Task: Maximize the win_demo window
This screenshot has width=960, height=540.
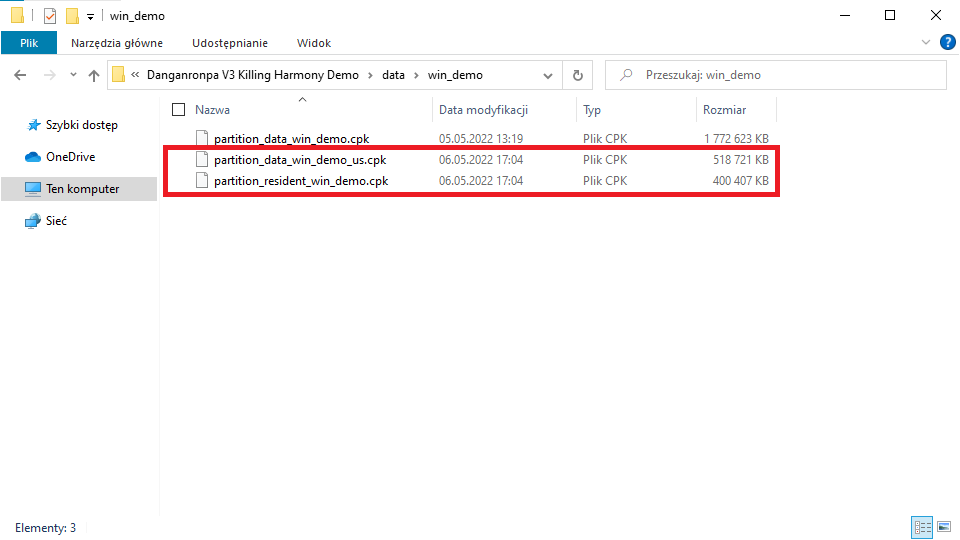Action: 890,15
